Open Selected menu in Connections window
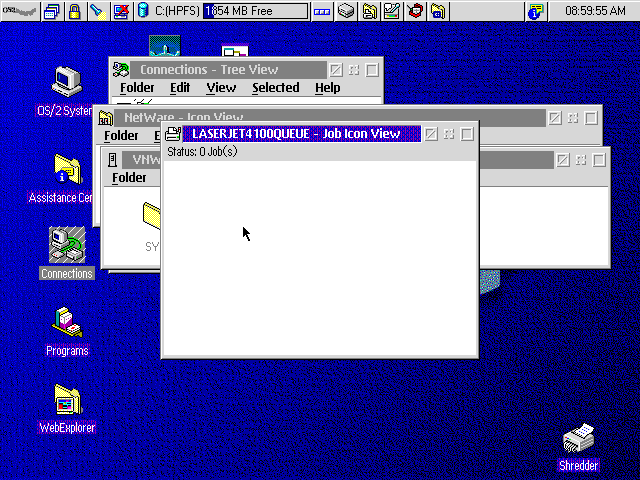Screen dimensions: 640x480 (276, 88)
